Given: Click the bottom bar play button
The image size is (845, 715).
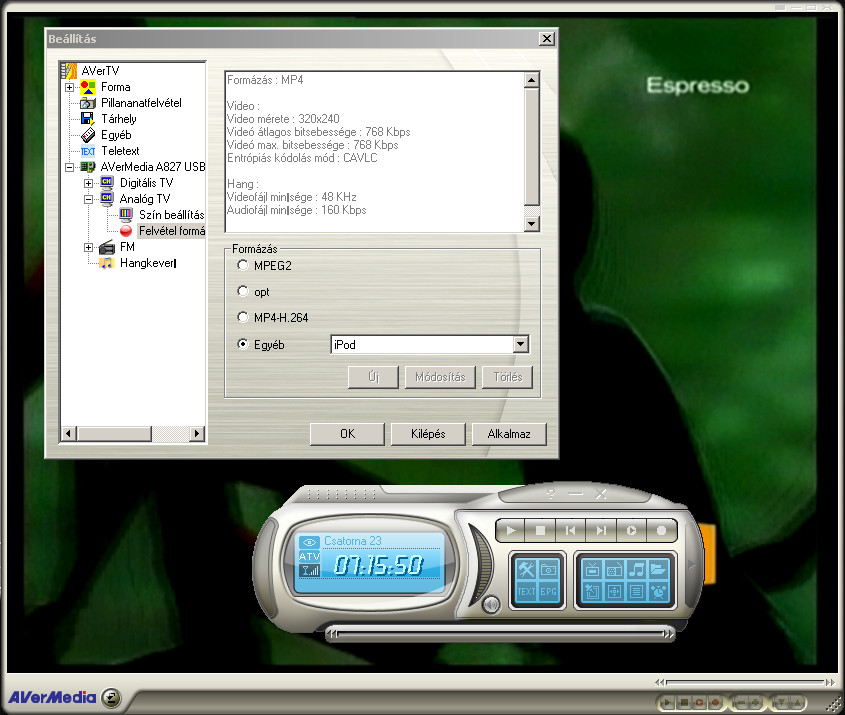Looking at the screenshot, I should coord(667,703).
